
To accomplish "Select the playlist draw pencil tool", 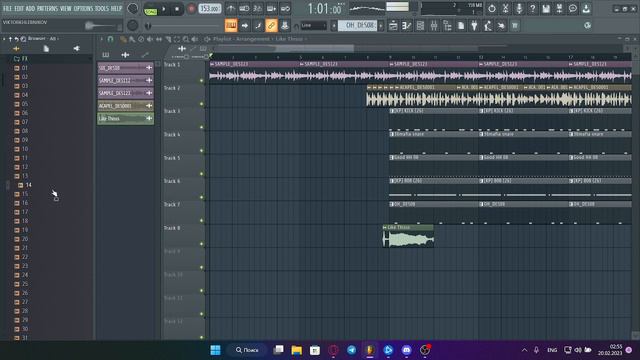I will [123, 39].
